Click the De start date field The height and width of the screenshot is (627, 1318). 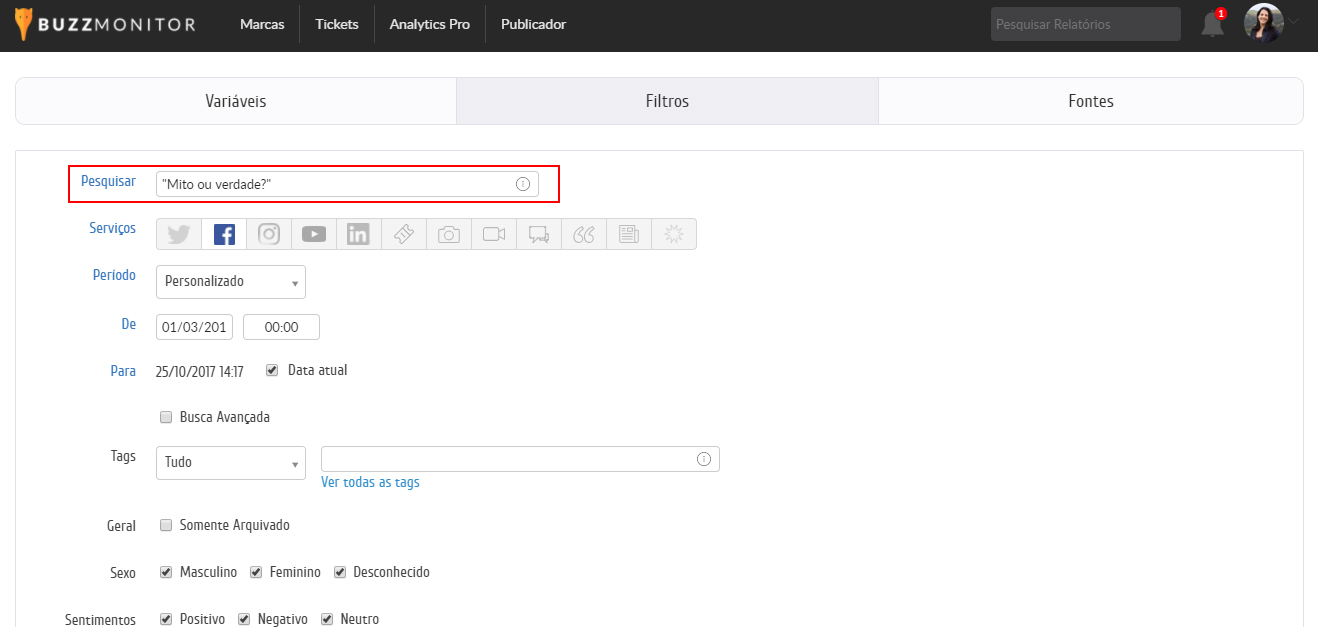(x=195, y=327)
